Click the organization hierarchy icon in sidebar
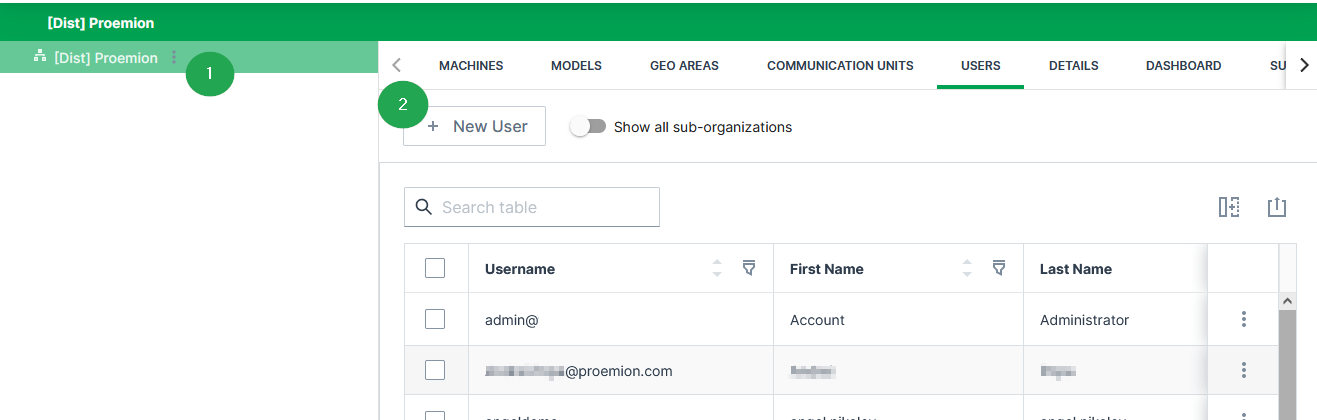Image resolution: width=1317 pixels, height=420 pixels. click(40, 57)
